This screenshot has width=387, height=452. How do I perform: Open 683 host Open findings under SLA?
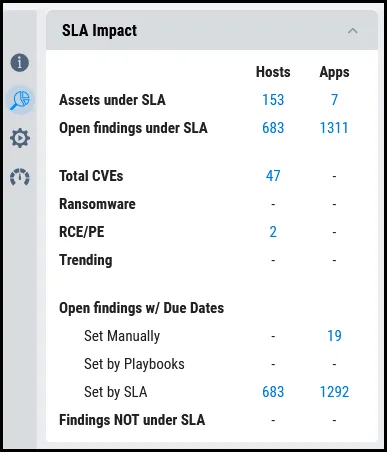pos(273,128)
